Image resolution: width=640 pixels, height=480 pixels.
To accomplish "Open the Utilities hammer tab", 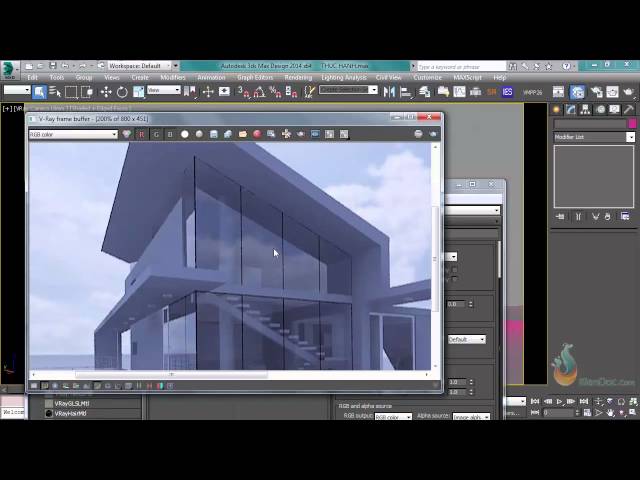I will pyautogui.click(x=629, y=110).
